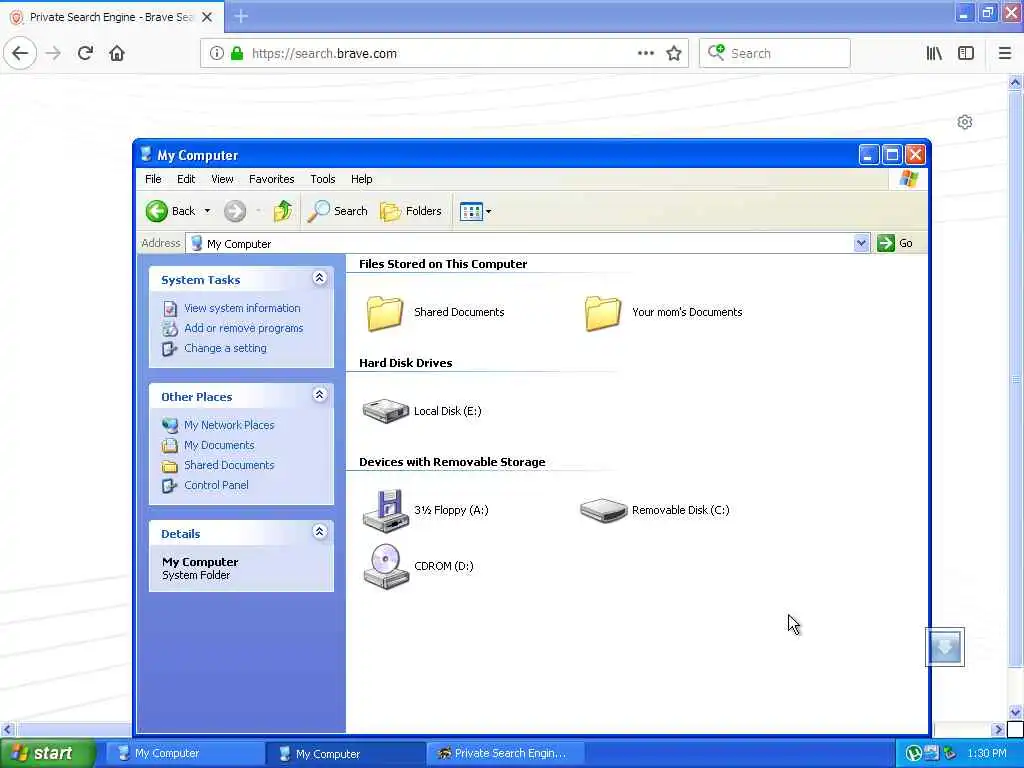Expand the Address bar dropdown

[x=861, y=243]
